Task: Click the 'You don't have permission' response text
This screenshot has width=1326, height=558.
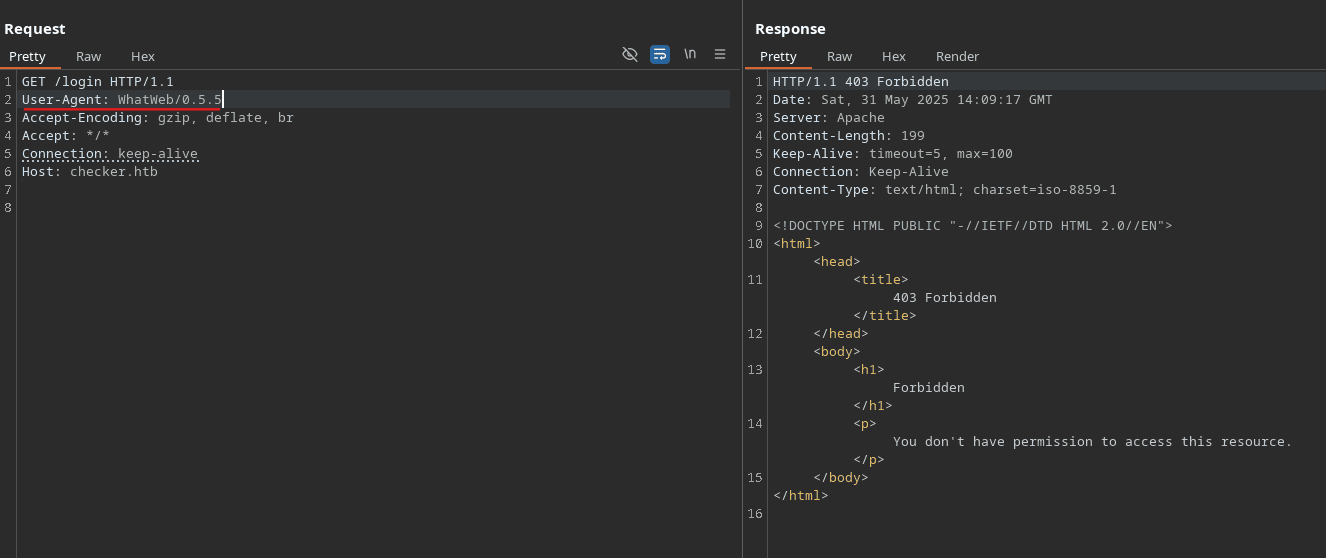Action: pos(1092,442)
